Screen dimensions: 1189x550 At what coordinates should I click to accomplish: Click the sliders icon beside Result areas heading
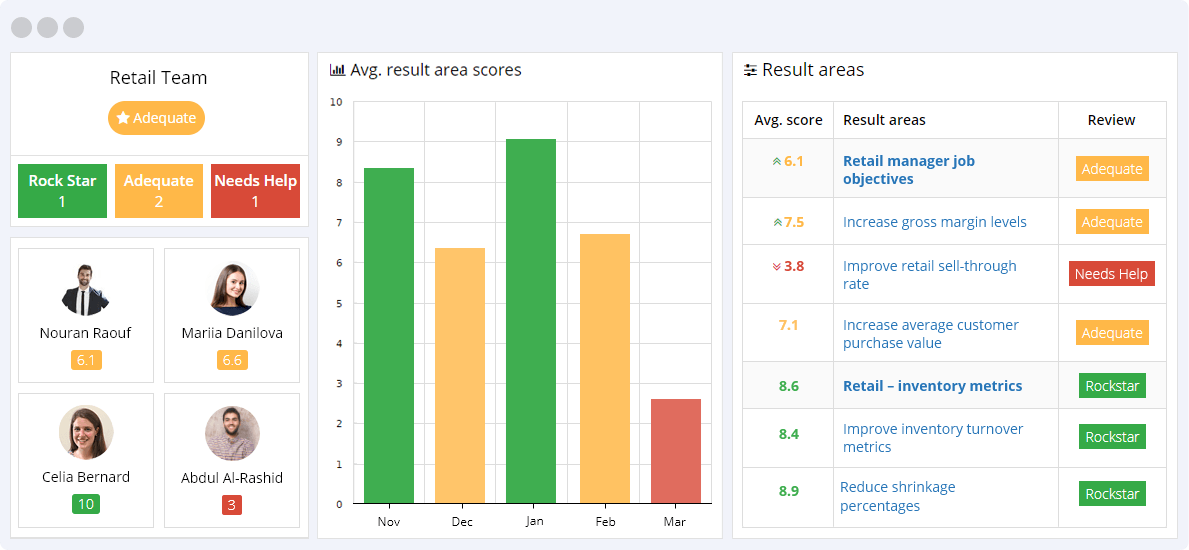(x=751, y=71)
